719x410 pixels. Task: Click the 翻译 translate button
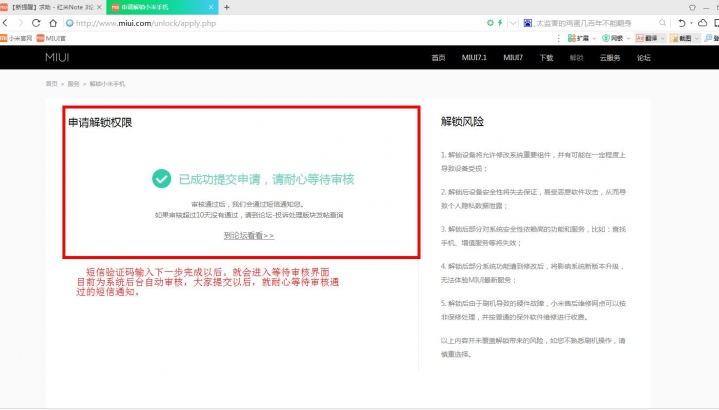coord(647,38)
